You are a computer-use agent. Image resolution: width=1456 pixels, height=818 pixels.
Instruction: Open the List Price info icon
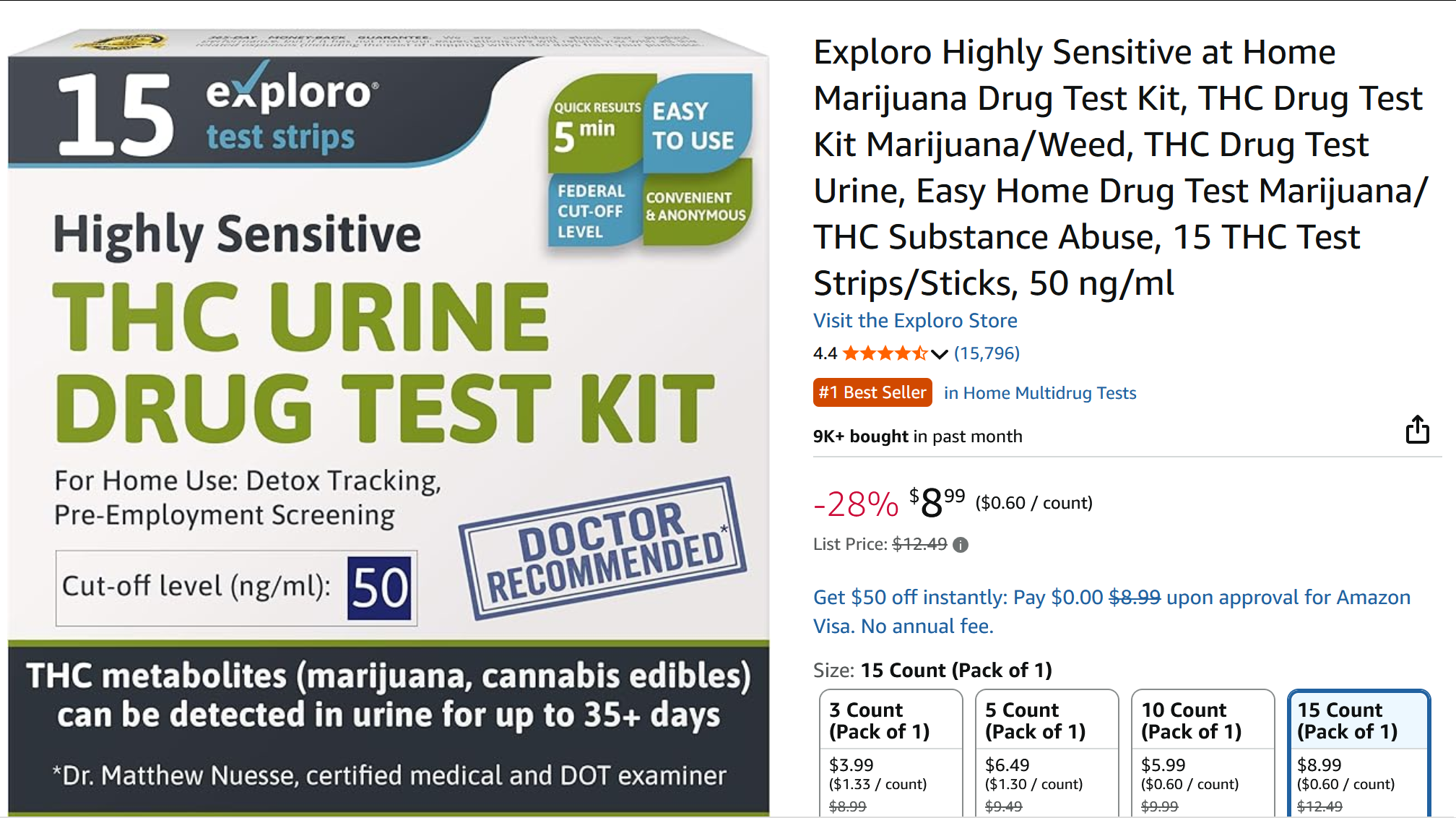pyautogui.click(x=960, y=545)
